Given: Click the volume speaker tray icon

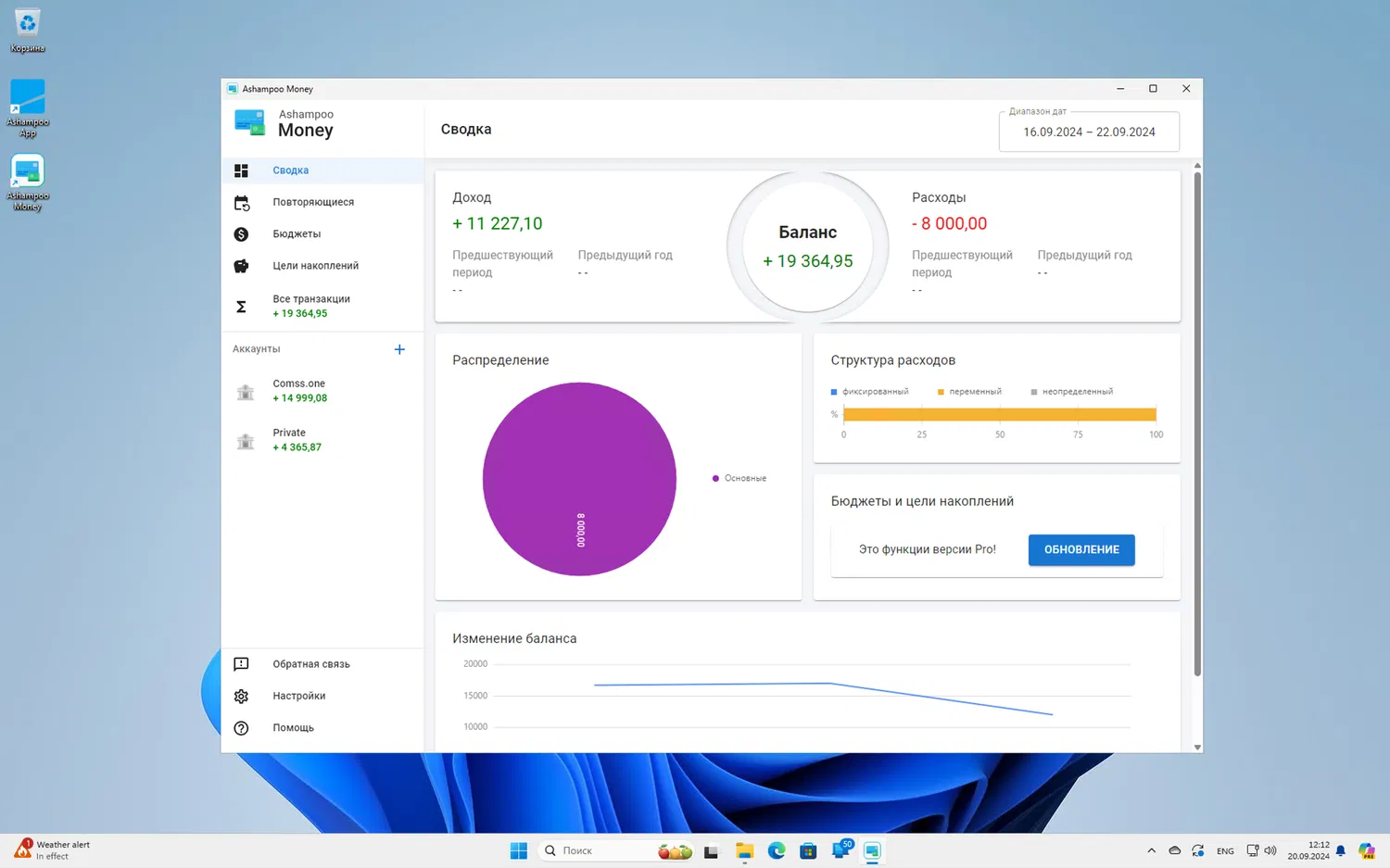Looking at the screenshot, I should tap(1270, 851).
